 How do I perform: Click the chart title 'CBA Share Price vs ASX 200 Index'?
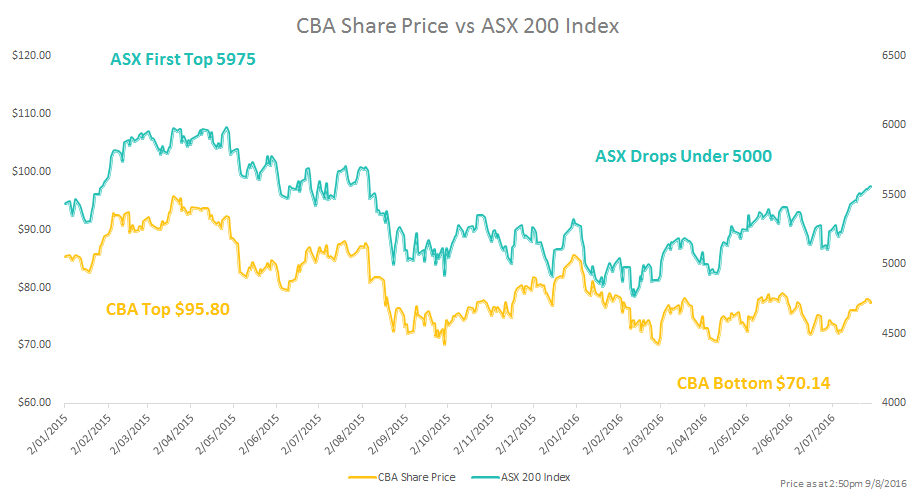[458, 25]
